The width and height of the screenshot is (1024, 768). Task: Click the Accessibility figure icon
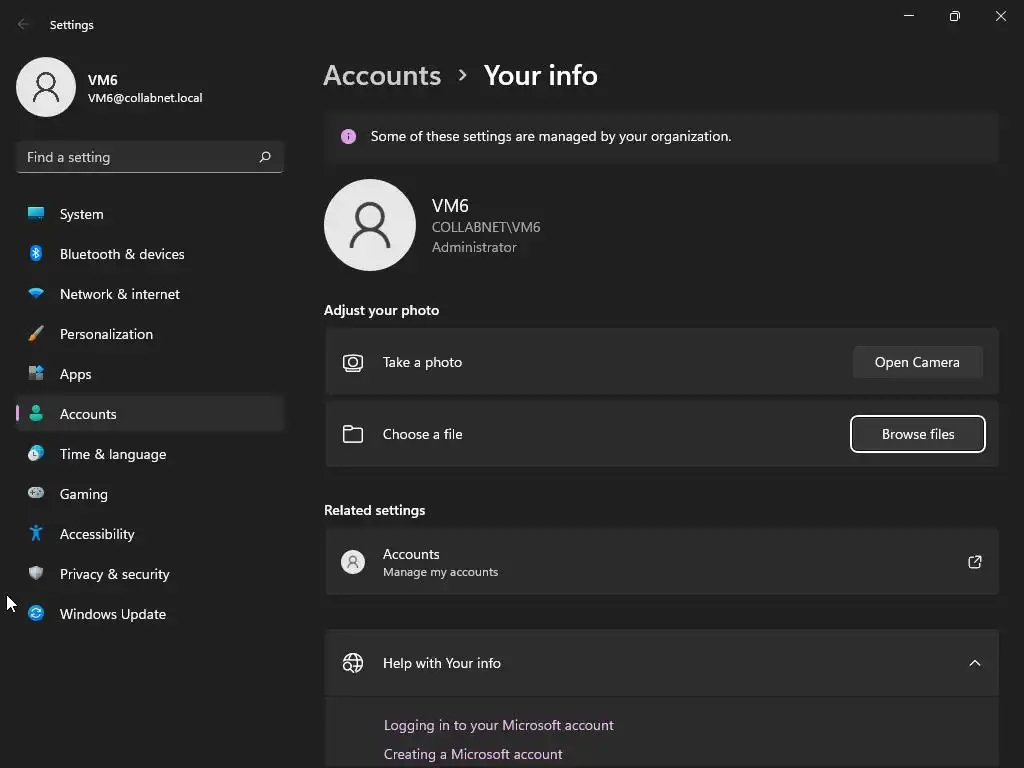tap(36, 534)
